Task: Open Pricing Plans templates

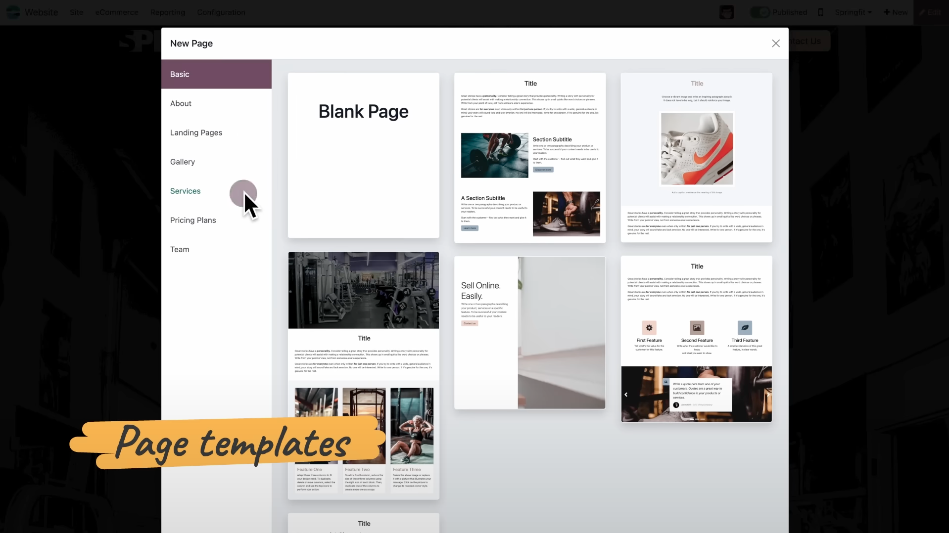Action: click(193, 220)
